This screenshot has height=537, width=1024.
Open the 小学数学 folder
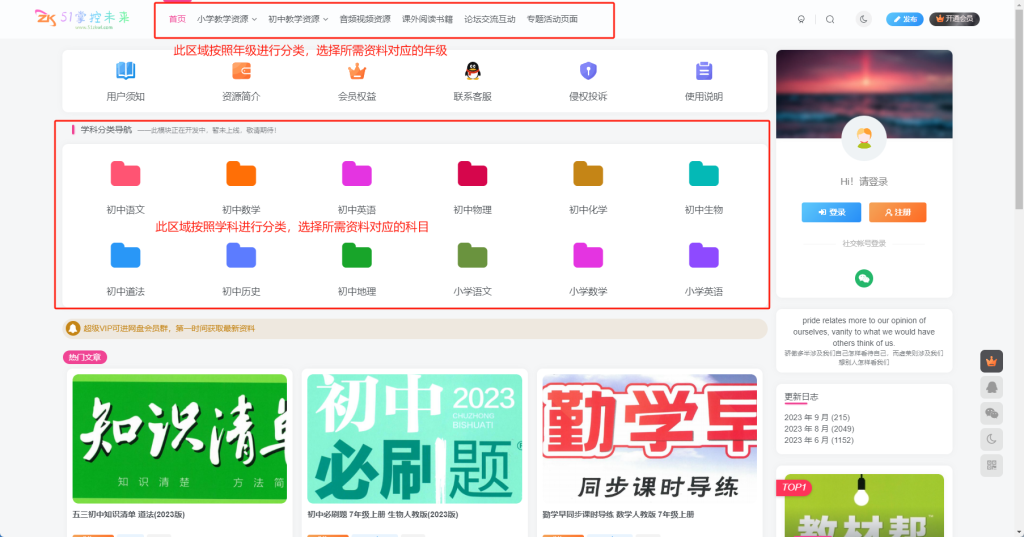tap(588, 255)
